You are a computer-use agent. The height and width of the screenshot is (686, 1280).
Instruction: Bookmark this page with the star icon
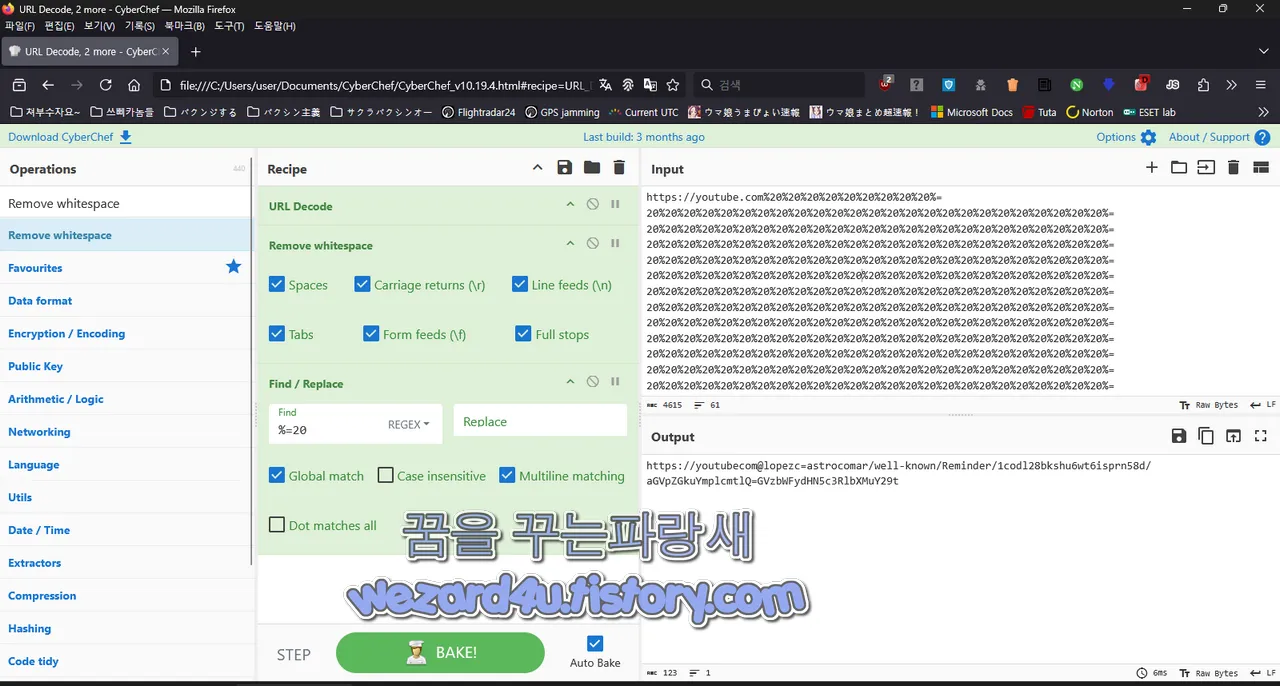[x=673, y=85]
